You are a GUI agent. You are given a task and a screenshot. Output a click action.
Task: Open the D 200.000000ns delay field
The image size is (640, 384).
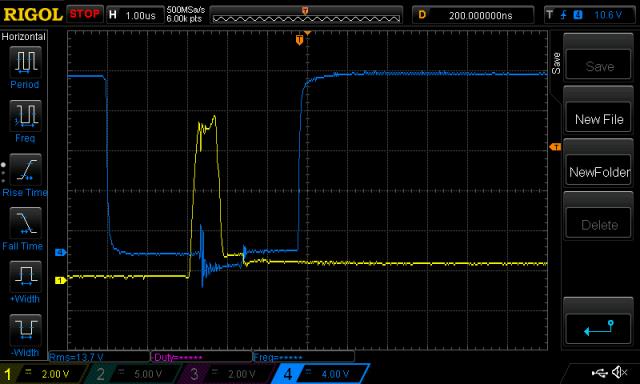pyautogui.click(x=473, y=16)
